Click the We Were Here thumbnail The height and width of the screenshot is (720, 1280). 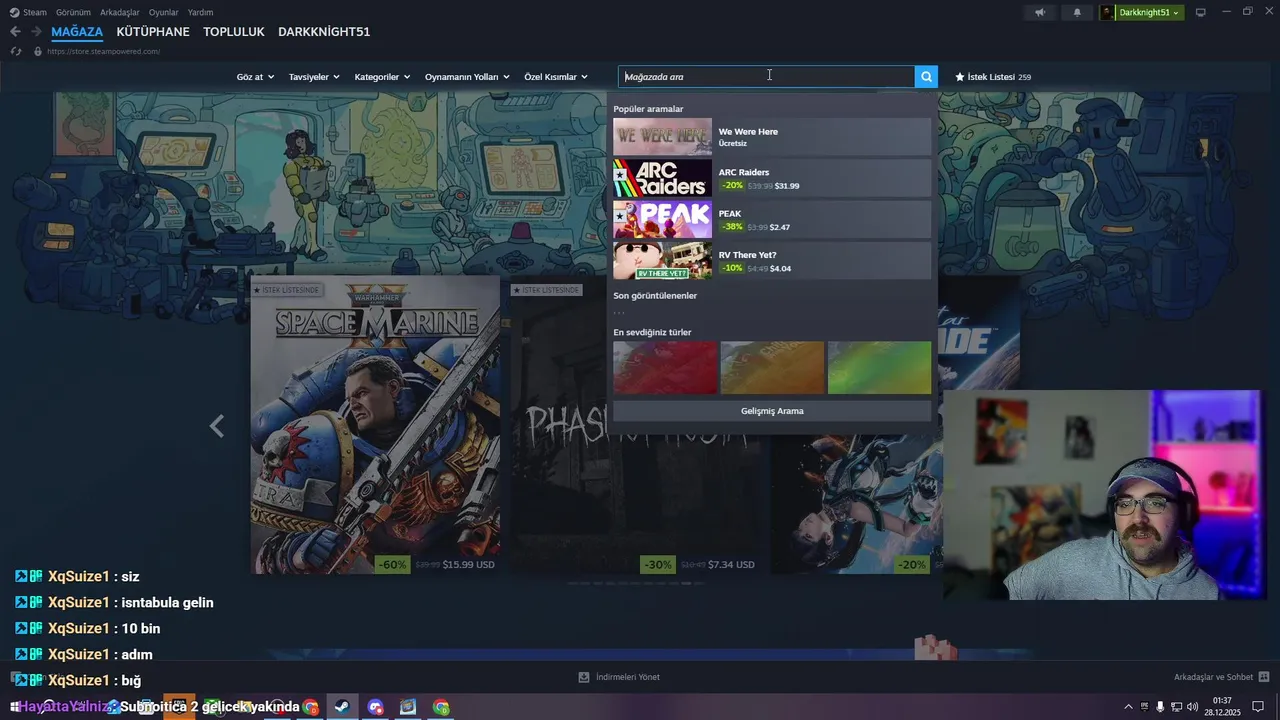point(662,137)
